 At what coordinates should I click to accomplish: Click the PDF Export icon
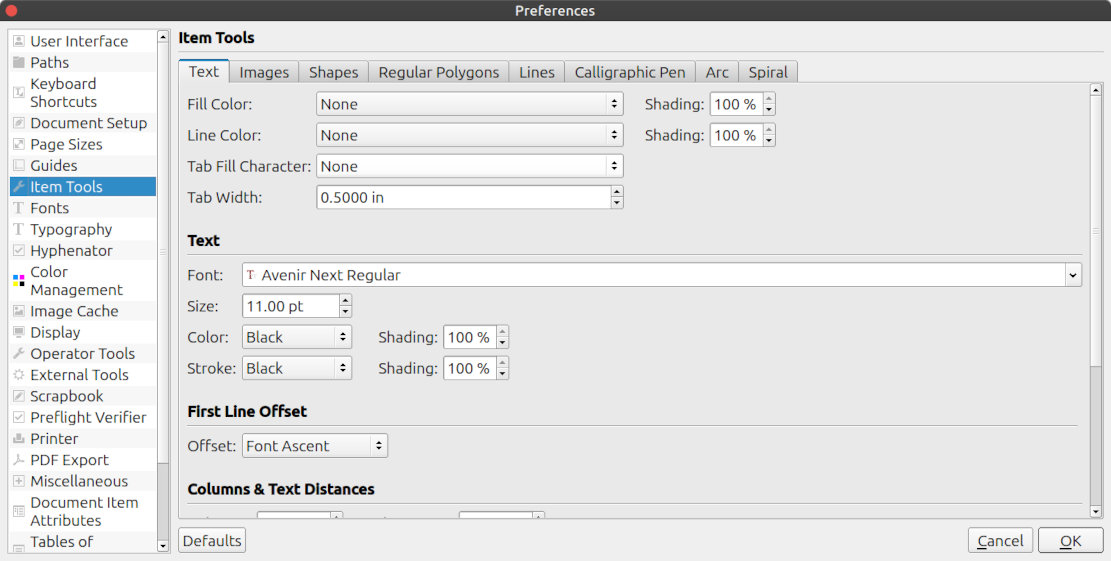pyautogui.click(x=19, y=460)
